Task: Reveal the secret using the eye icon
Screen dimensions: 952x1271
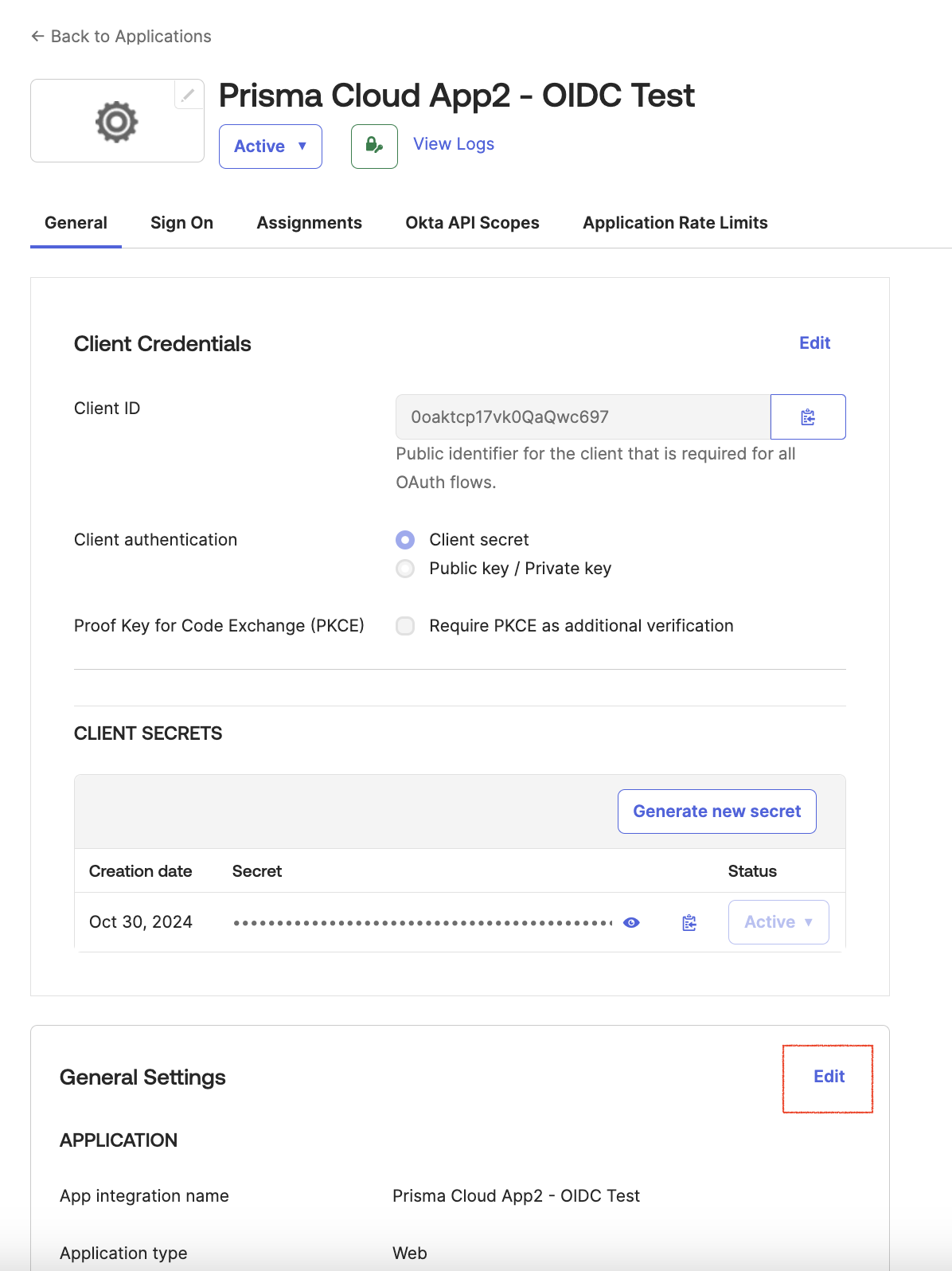Action: tap(631, 922)
